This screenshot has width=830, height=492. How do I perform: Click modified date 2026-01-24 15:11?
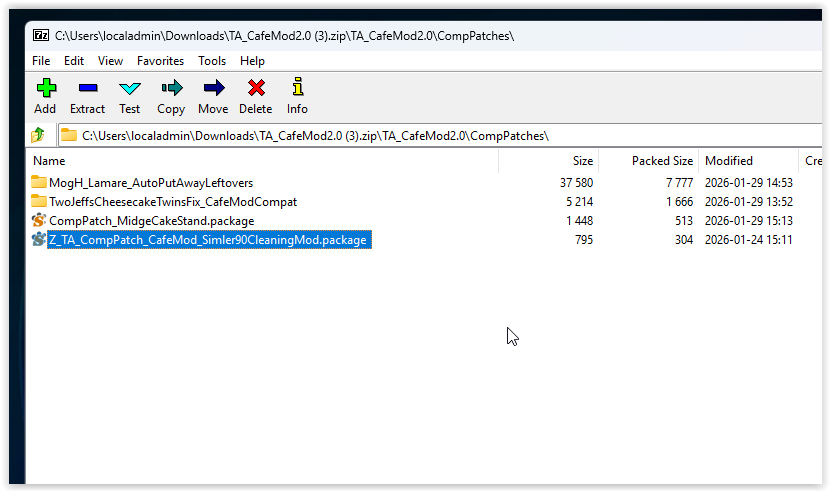pyautogui.click(x=748, y=240)
